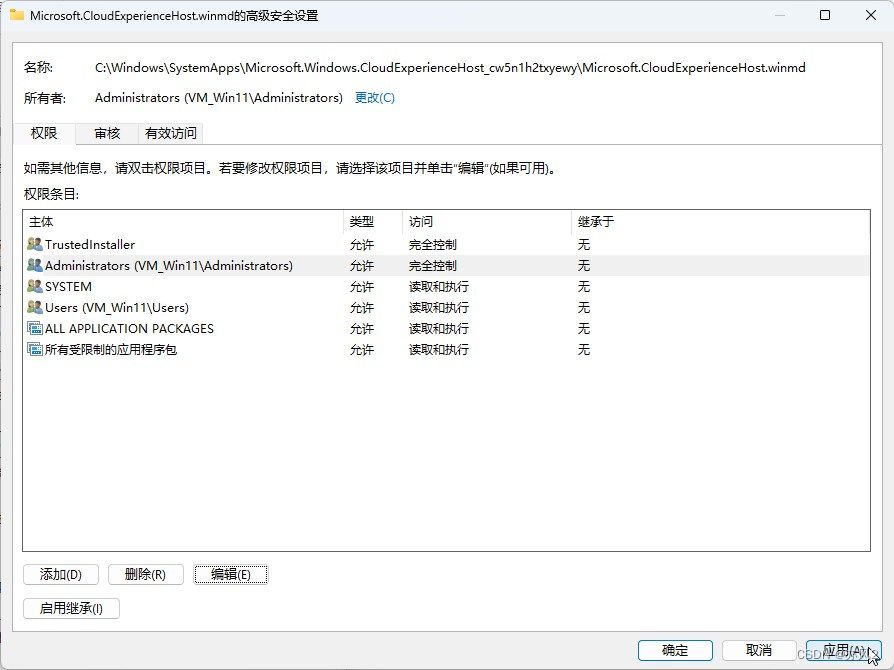Click 无 in the 所有受限制的应用程序包 row

[x=584, y=350]
